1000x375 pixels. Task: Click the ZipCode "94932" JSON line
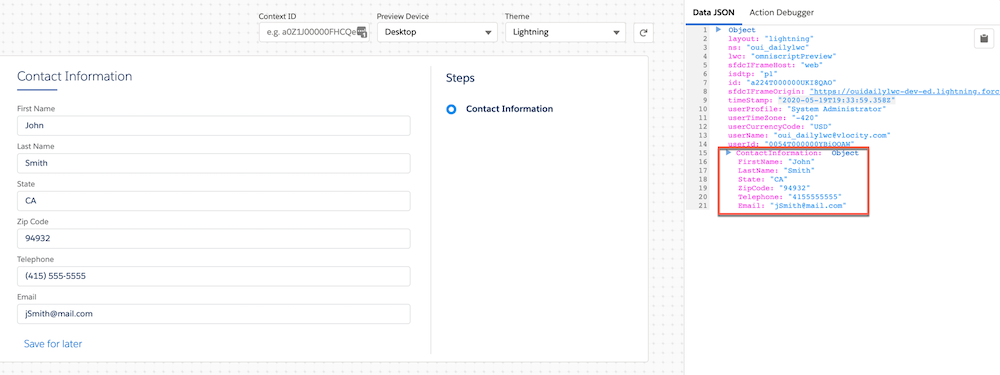(774, 188)
